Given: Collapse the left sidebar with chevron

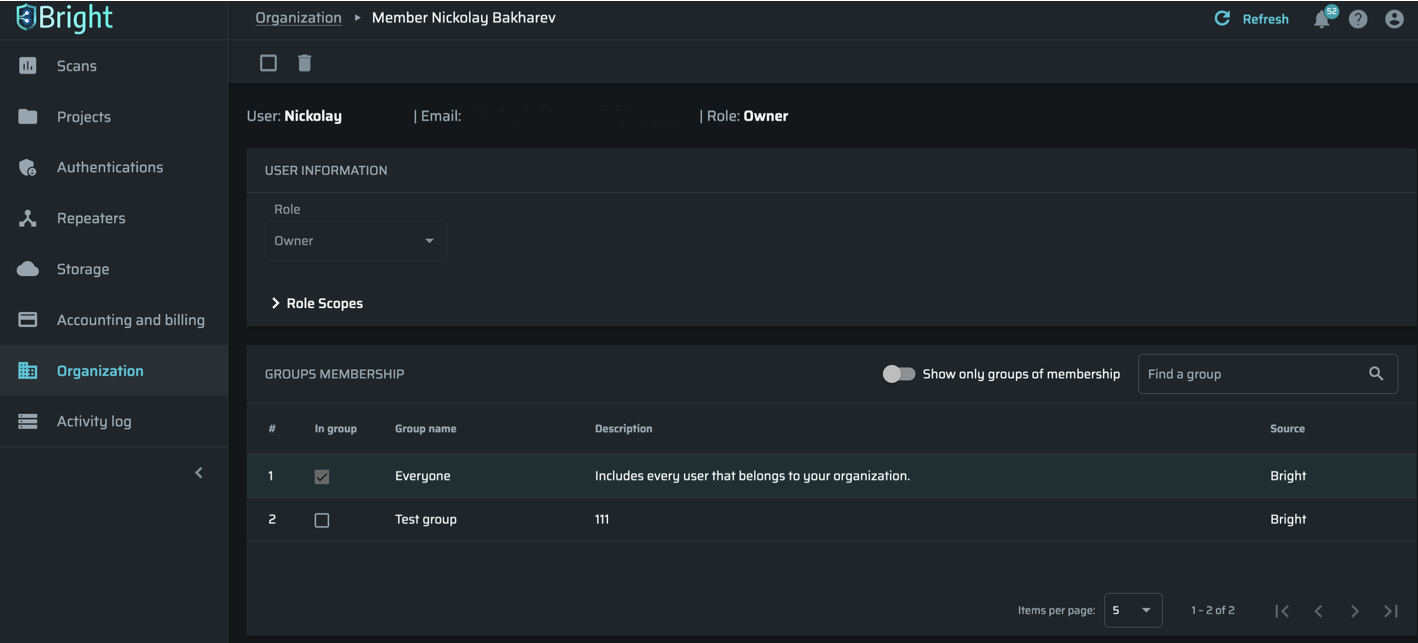Looking at the screenshot, I should click(x=198, y=473).
